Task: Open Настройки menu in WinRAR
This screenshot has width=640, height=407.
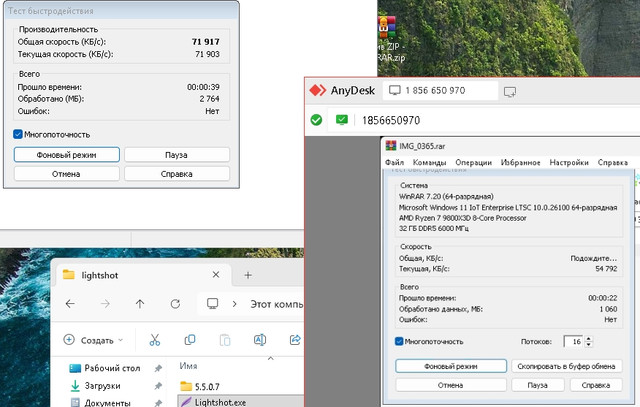Action: (569, 162)
